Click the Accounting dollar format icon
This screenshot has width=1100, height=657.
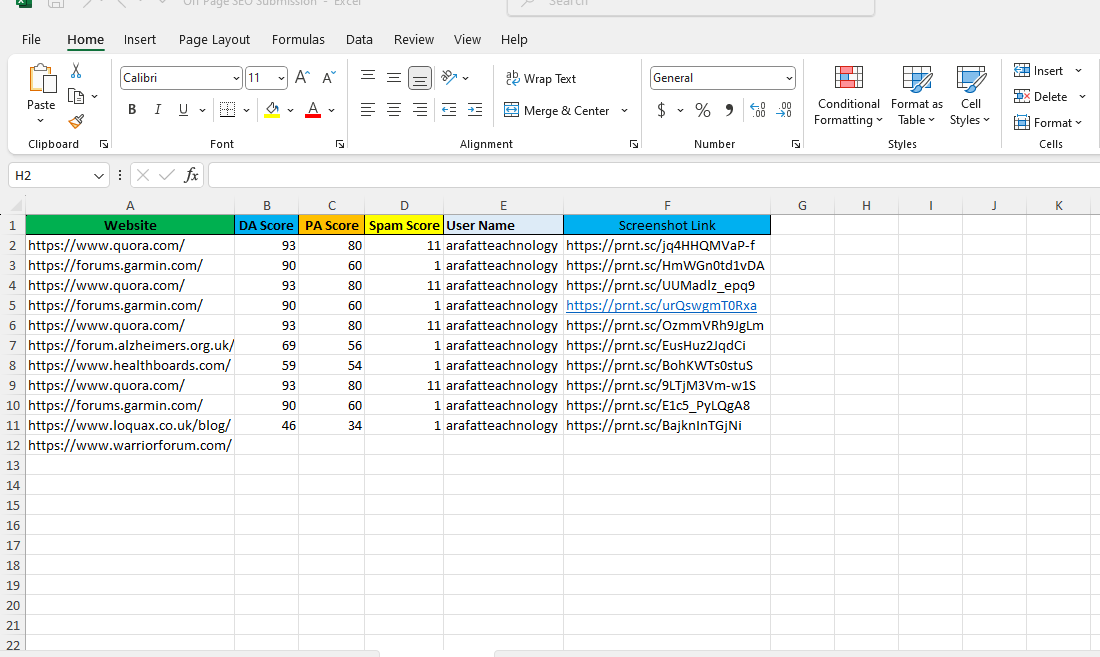point(661,110)
